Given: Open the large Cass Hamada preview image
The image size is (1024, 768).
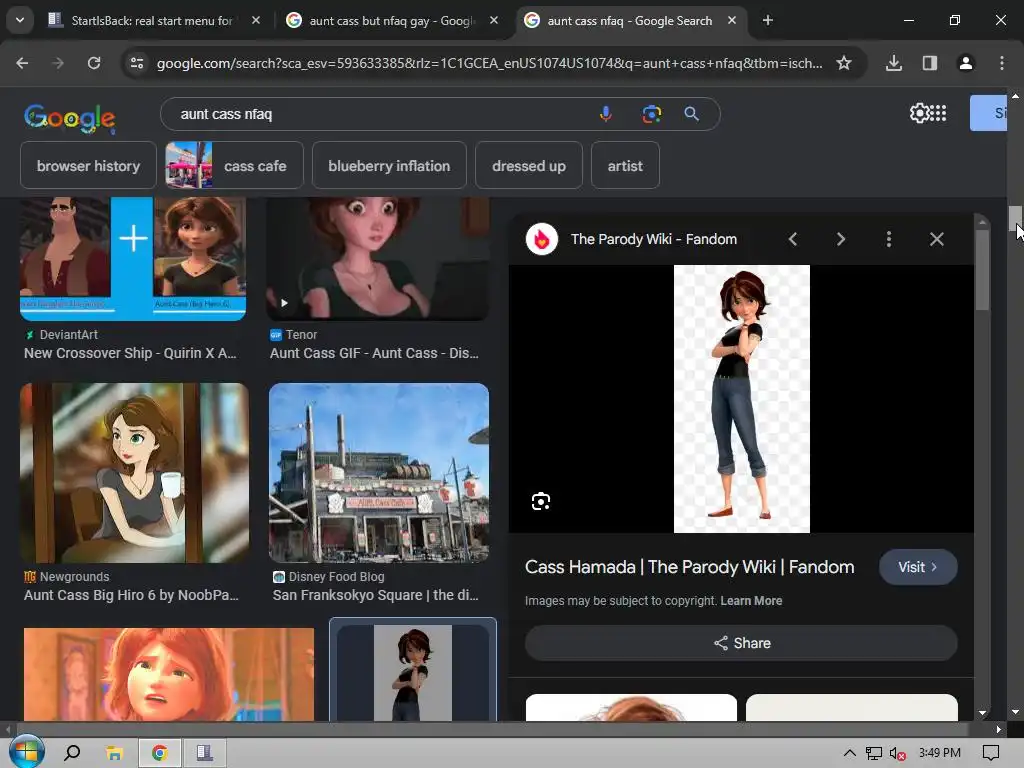Looking at the screenshot, I should pyautogui.click(x=742, y=399).
